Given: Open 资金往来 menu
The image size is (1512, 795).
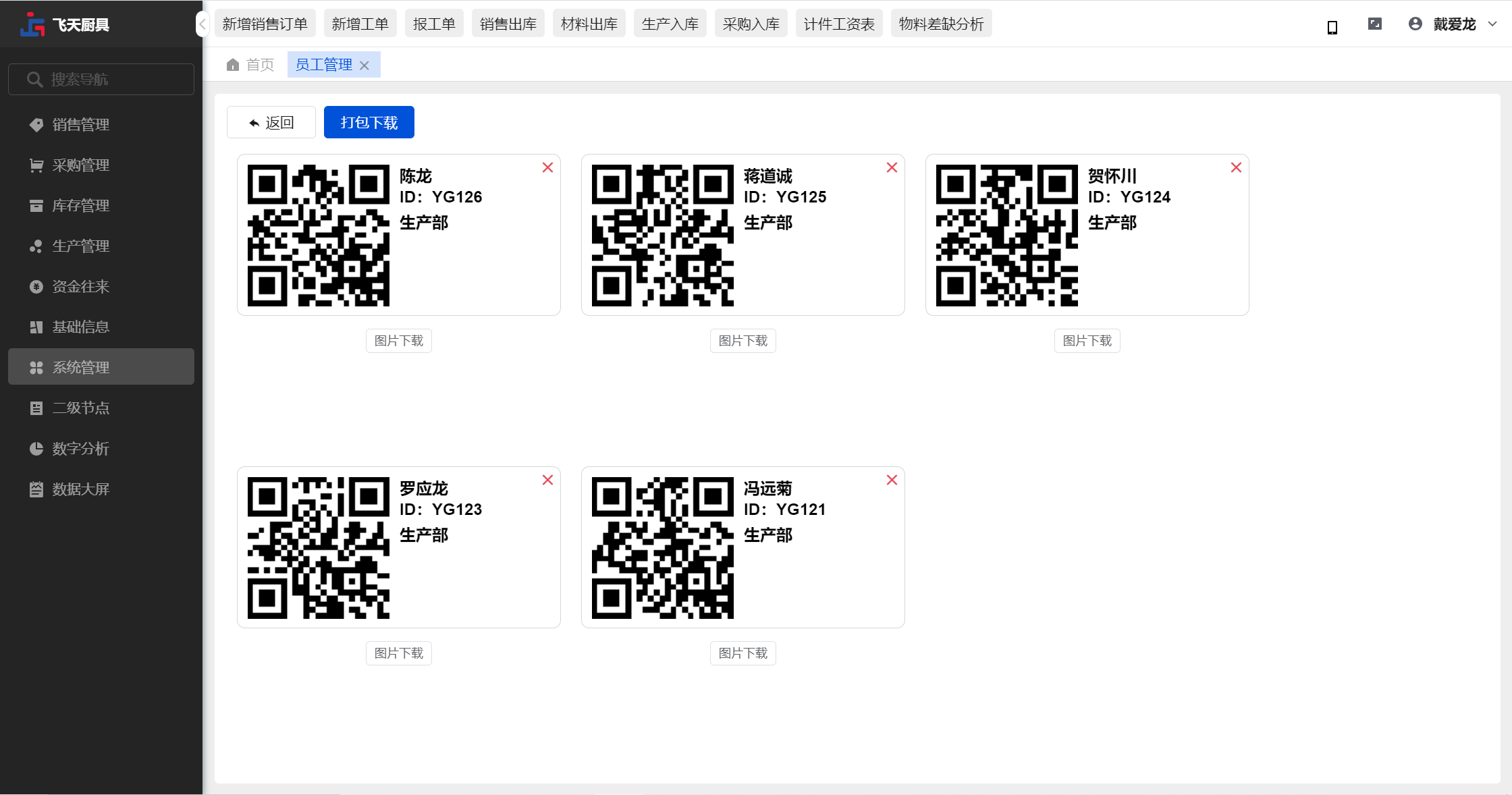Looking at the screenshot, I should [101, 286].
